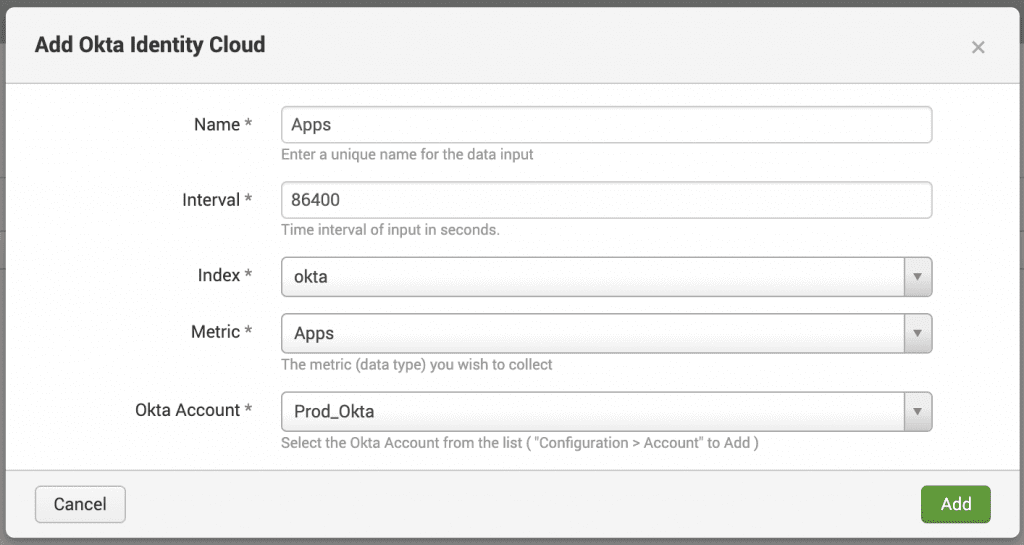Viewport: 1024px width, 545px height.
Task: Close the Add Okta Identity Cloud dialog
Action: tap(978, 47)
